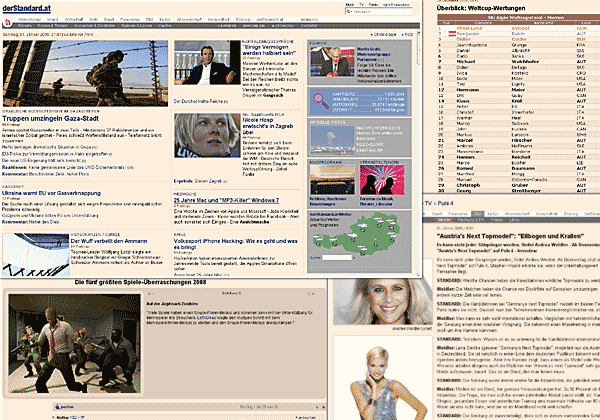600x420 pixels.
Task: Open zombie game screenshot in Spiele gallery
Action: (75, 343)
